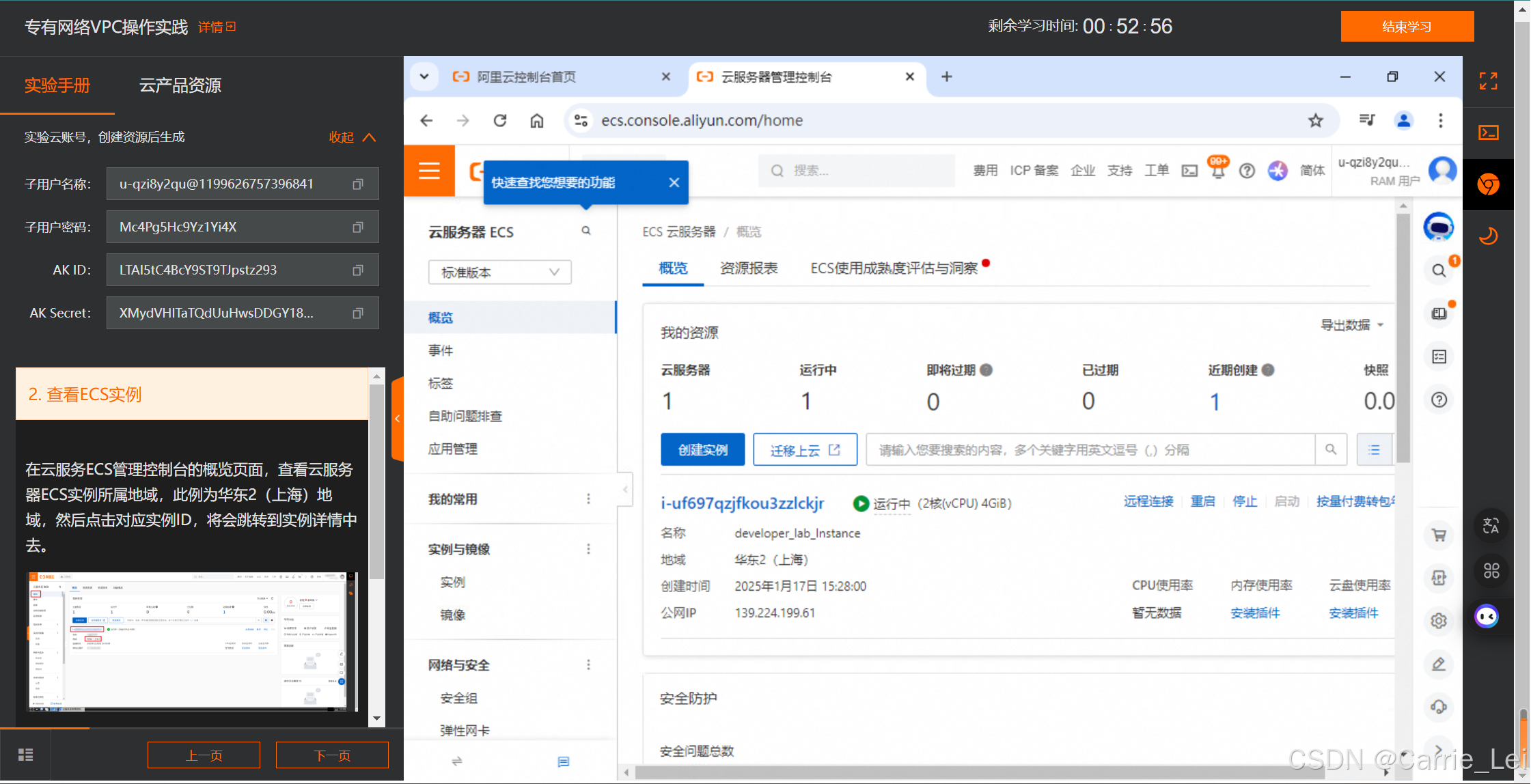Collapse the orange manual panel handle
This screenshot has height=784, width=1531.
[x=398, y=419]
